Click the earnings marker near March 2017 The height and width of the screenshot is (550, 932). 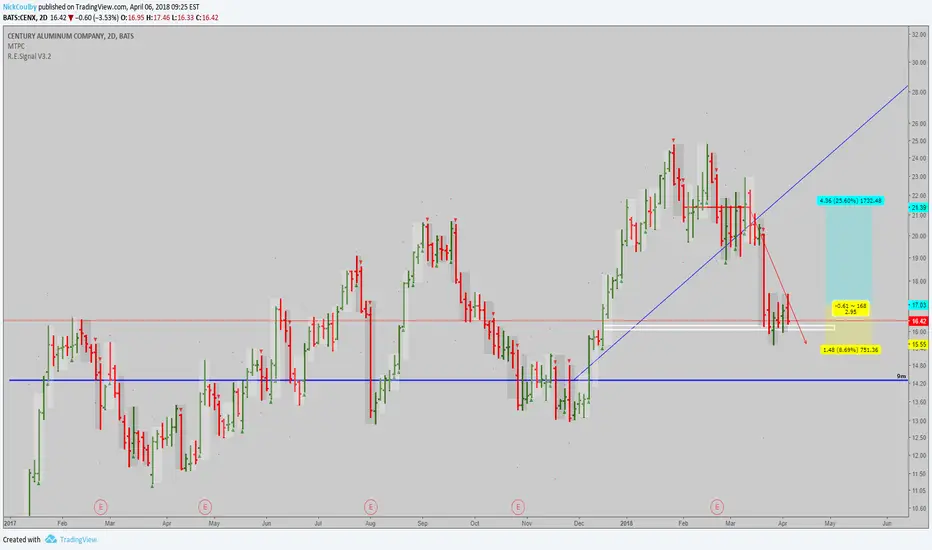click(x=100, y=507)
